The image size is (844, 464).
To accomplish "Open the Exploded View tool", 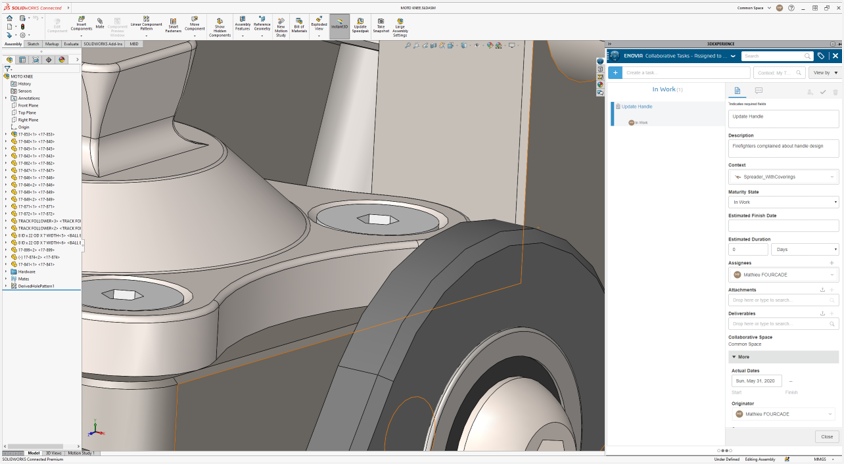I will (x=319, y=23).
